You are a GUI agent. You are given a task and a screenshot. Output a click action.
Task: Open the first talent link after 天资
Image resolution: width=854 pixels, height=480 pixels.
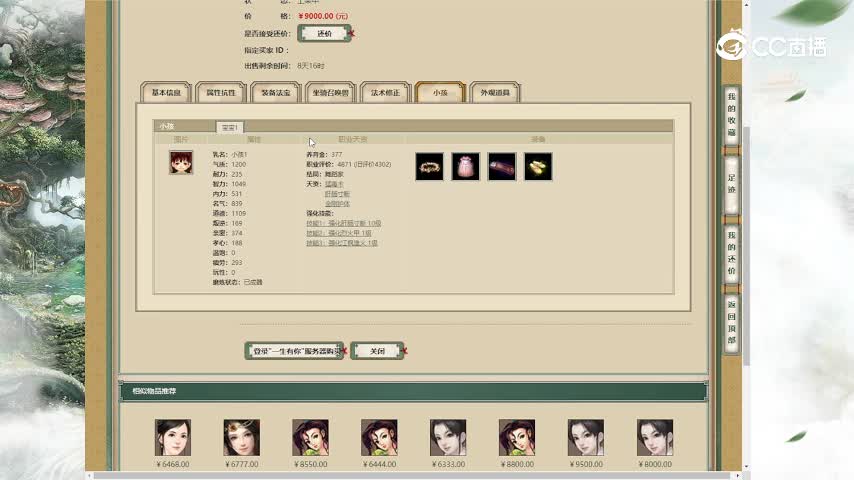point(334,184)
